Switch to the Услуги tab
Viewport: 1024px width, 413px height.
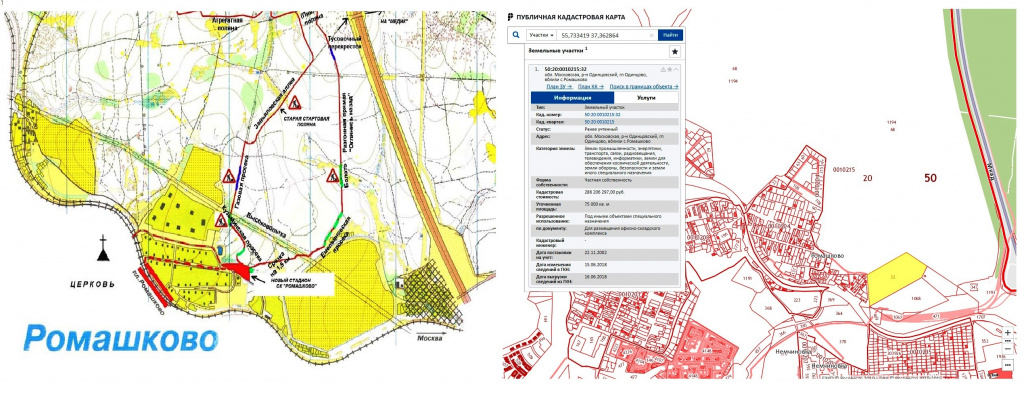[646, 98]
